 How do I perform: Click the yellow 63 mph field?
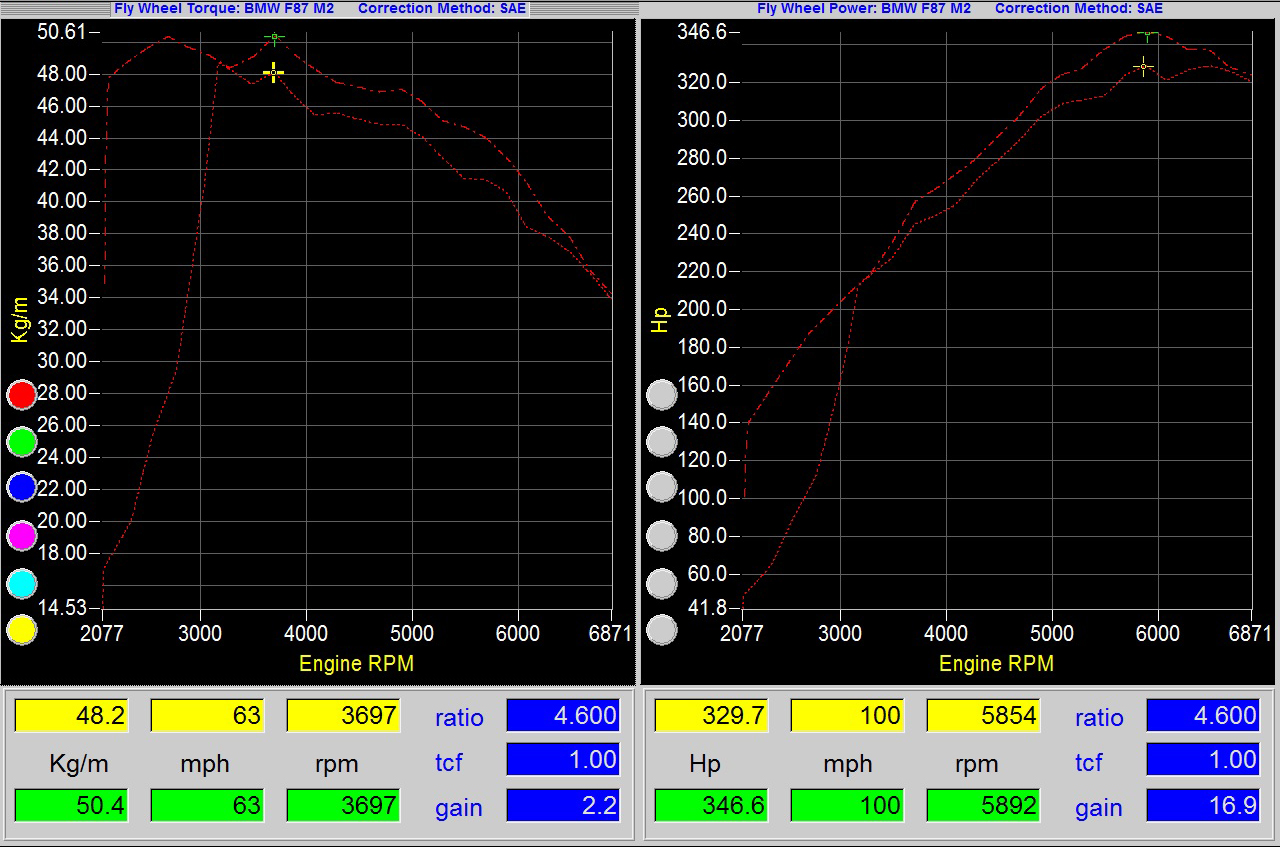tap(207, 715)
